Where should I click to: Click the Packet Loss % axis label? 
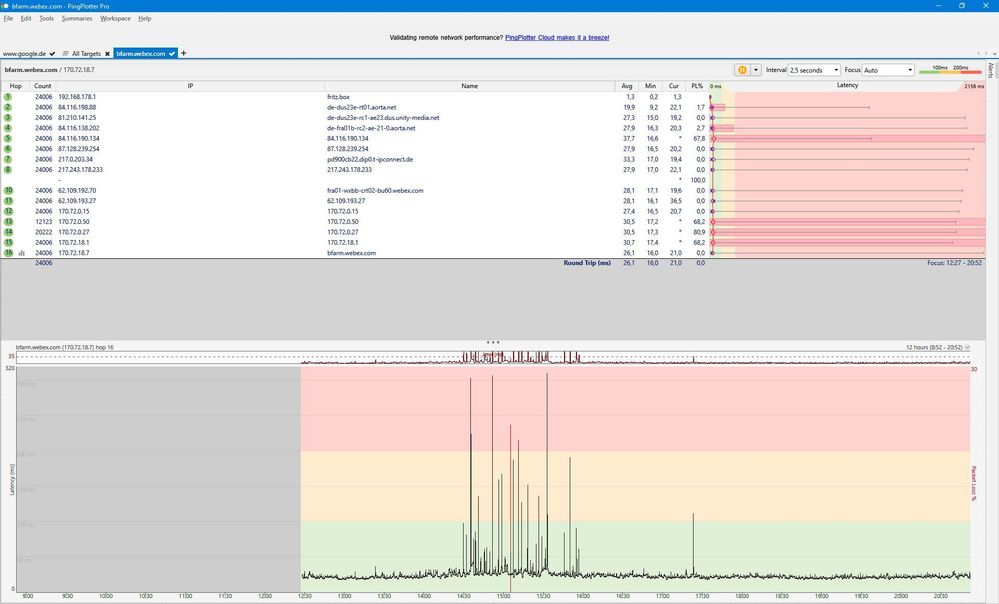(973, 483)
